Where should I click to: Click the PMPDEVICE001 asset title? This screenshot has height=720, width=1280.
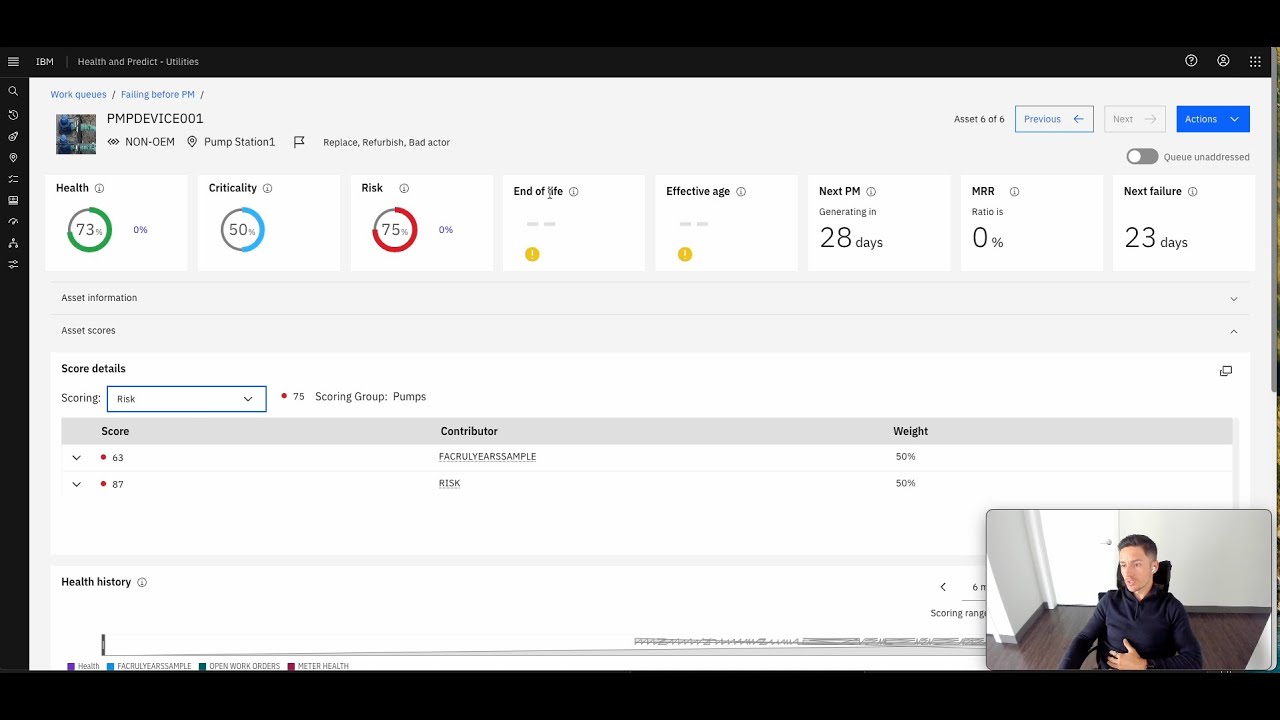pos(155,118)
